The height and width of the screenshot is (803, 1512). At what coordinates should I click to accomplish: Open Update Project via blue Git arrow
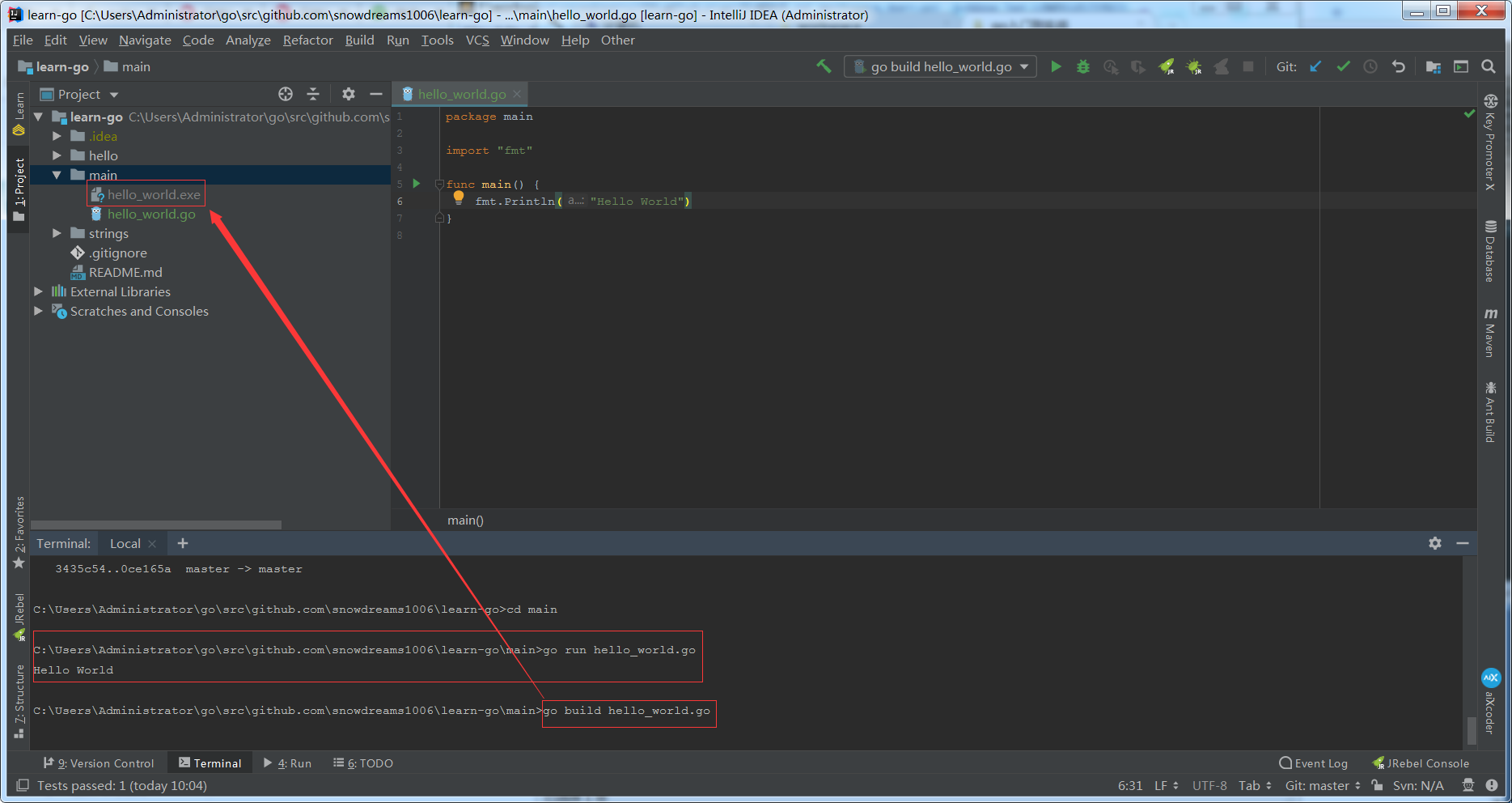pos(1315,66)
